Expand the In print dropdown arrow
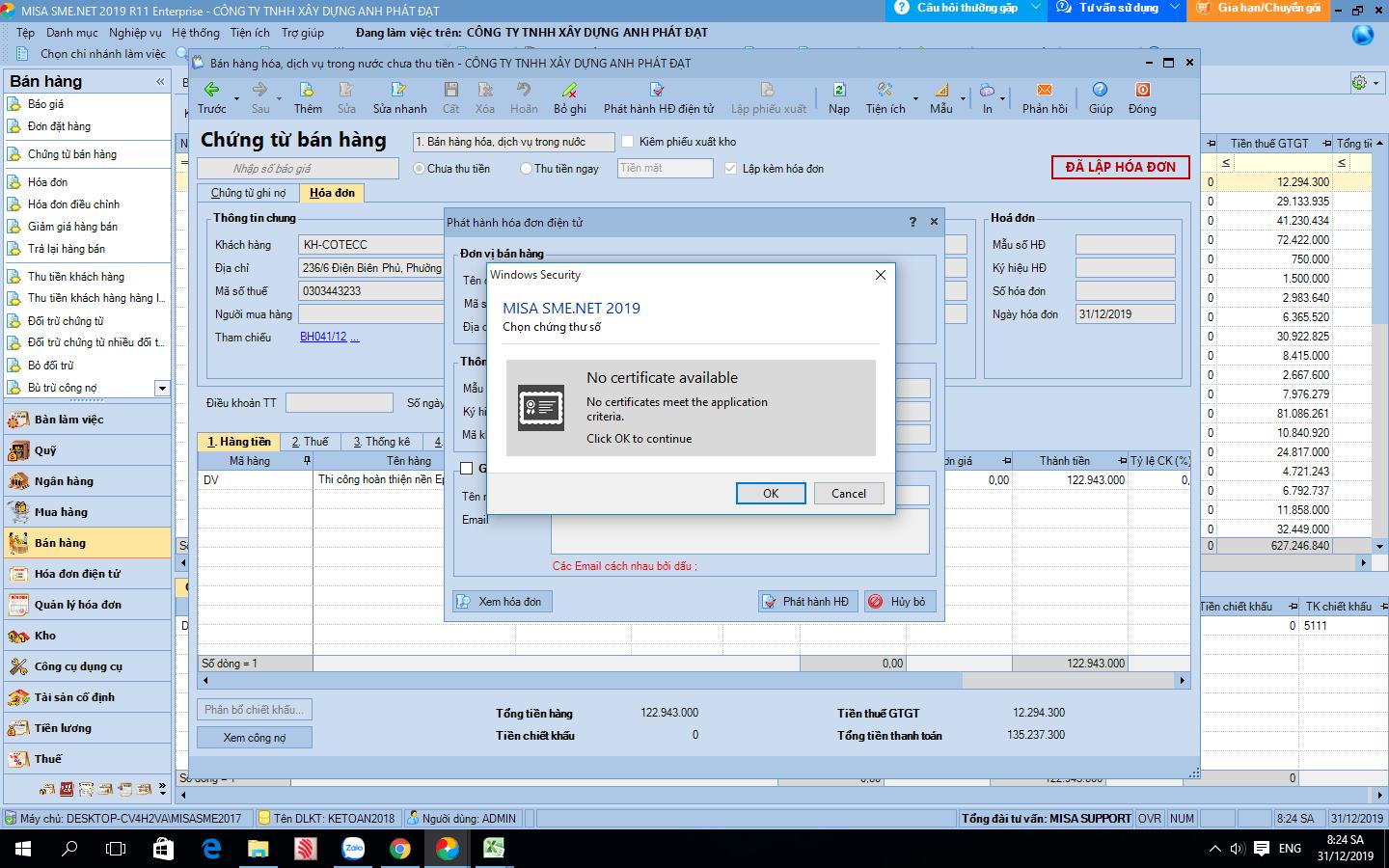This screenshot has height=868, width=1389. click(x=1003, y=98)
